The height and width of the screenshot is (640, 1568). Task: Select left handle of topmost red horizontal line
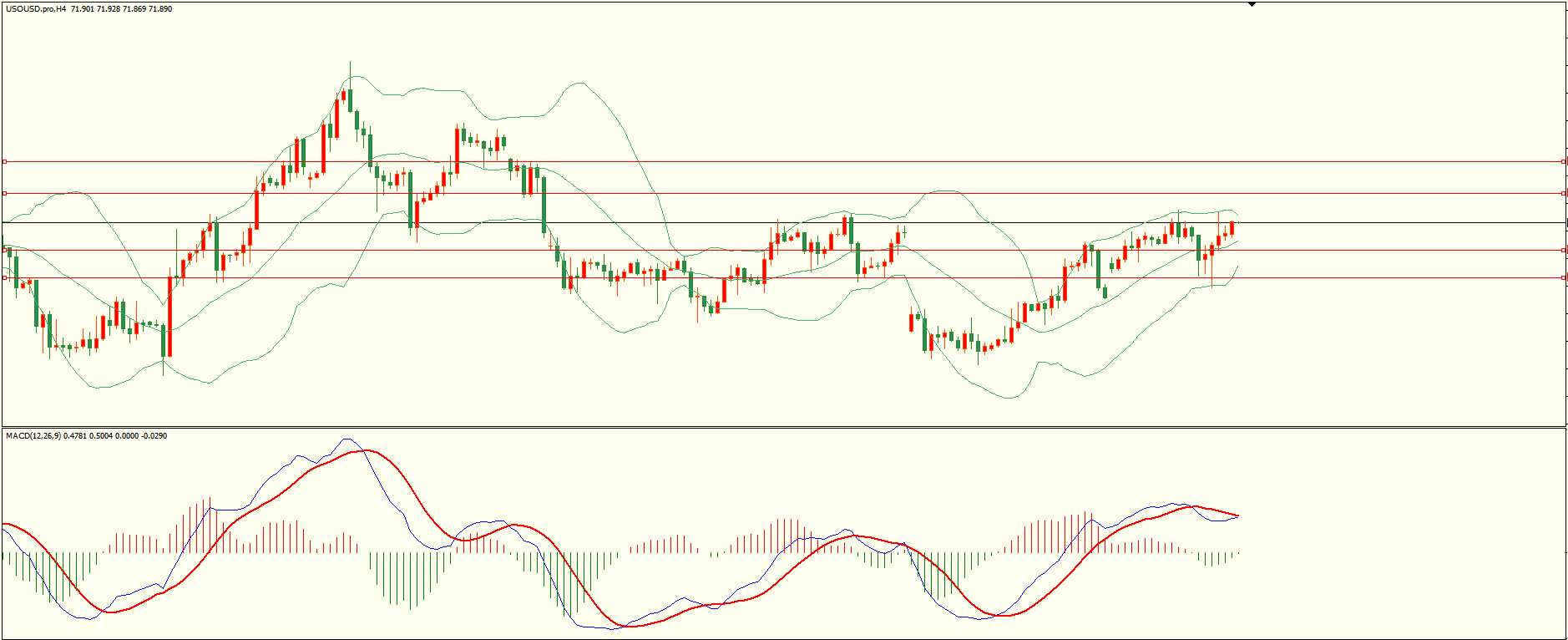(x=4, y=161)
